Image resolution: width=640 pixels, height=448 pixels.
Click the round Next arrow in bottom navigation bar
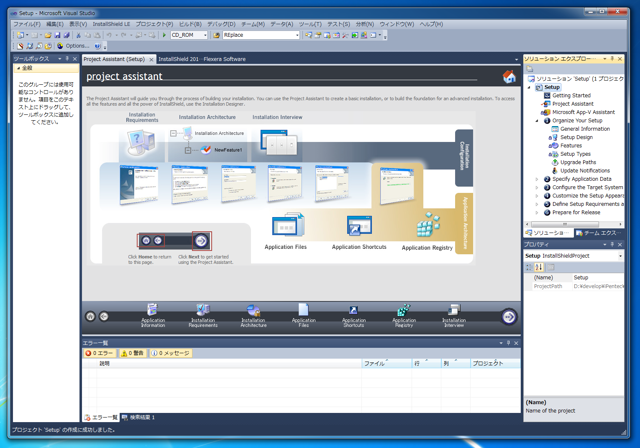pyautogui.click(x=509, y=317)
